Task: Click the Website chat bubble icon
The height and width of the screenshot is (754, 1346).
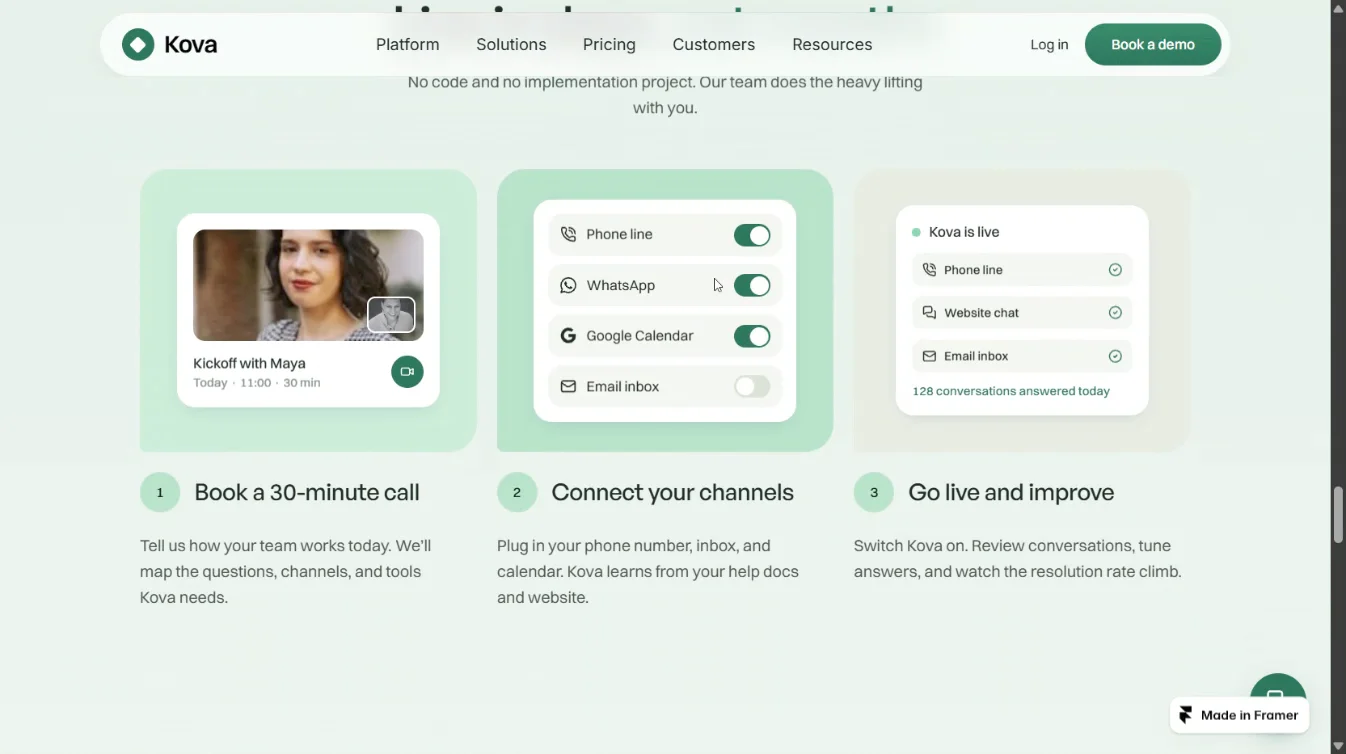Action: coord(929,313)
